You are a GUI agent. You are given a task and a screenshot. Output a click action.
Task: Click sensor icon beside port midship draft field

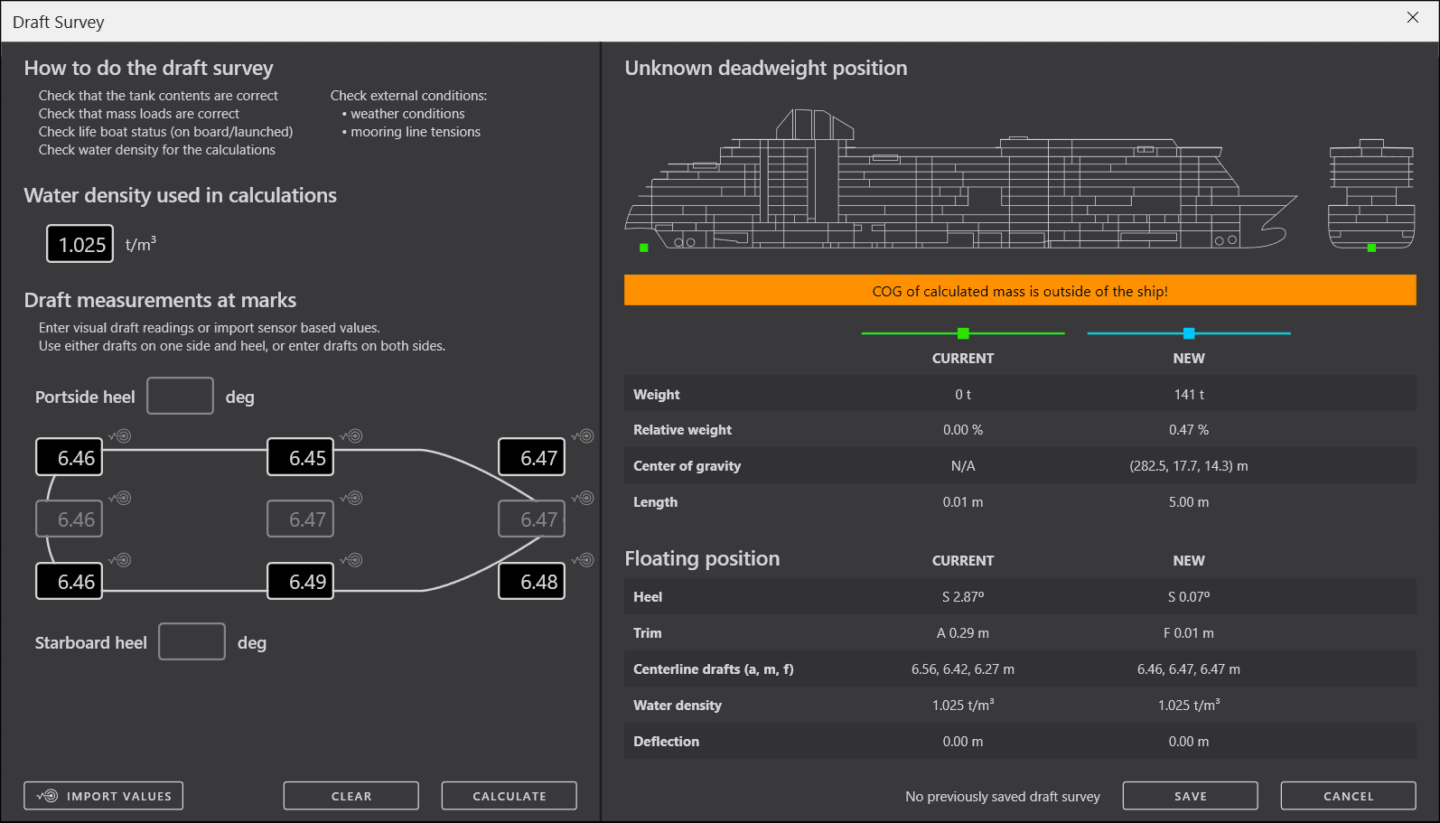coord(351,436)
